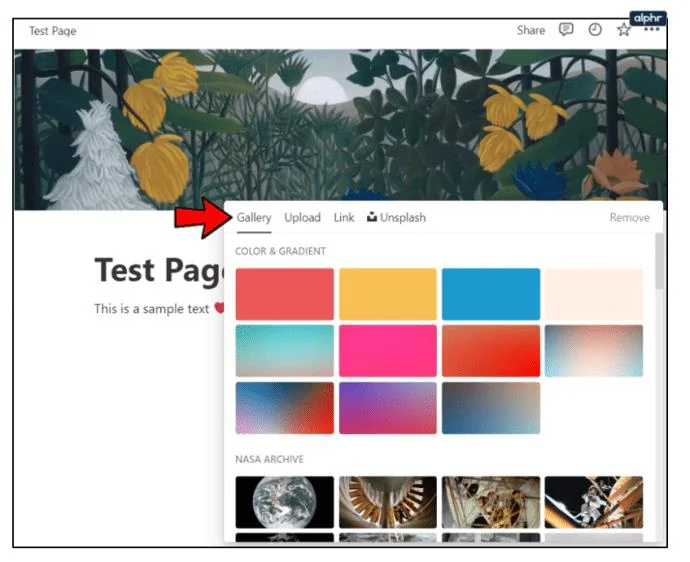Select the purple-to-pink gradient cover
The height and width of the screenshot is (562, 690).
[388, 408]
